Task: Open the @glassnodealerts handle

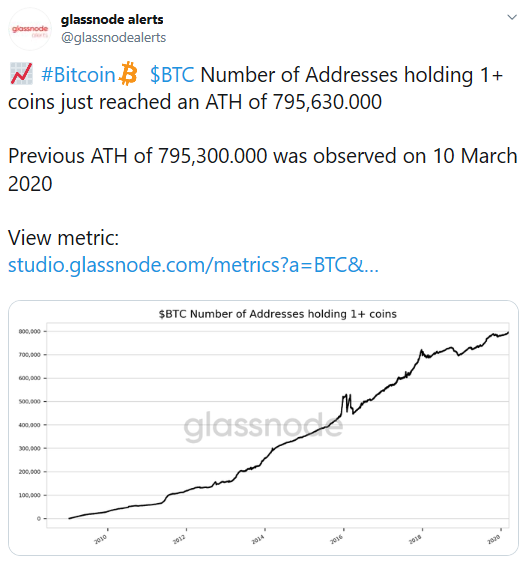Action: [x=114, y=37]
